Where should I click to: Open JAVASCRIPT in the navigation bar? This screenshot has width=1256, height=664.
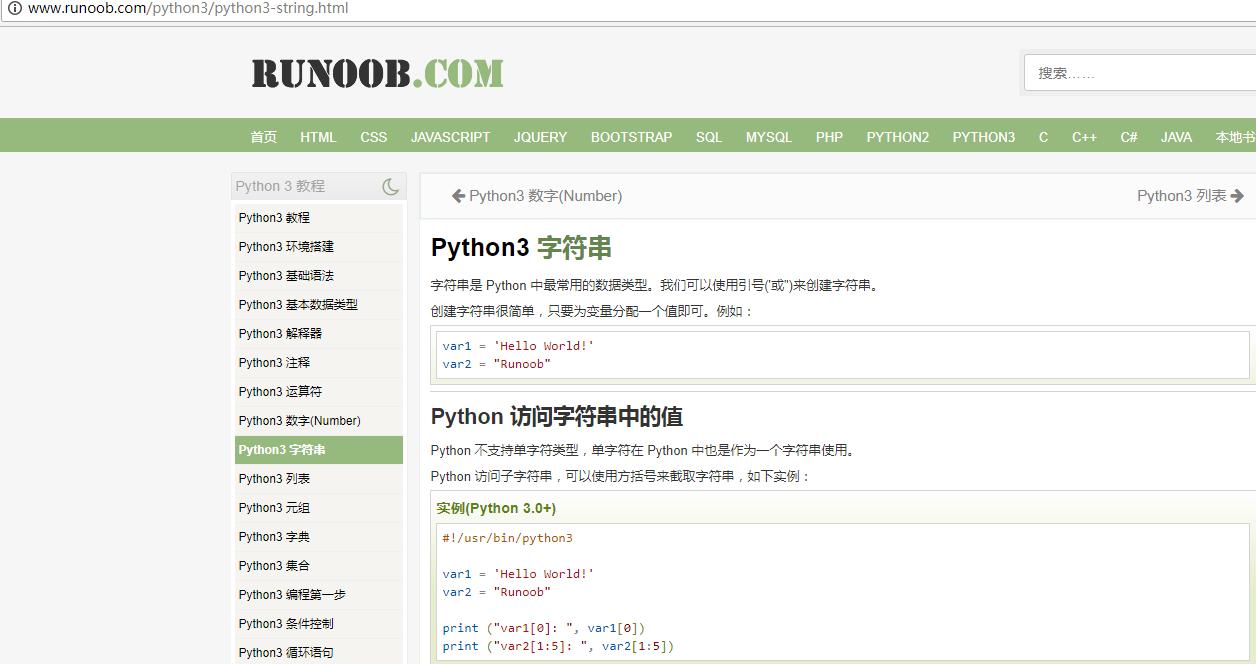[450, 137]
